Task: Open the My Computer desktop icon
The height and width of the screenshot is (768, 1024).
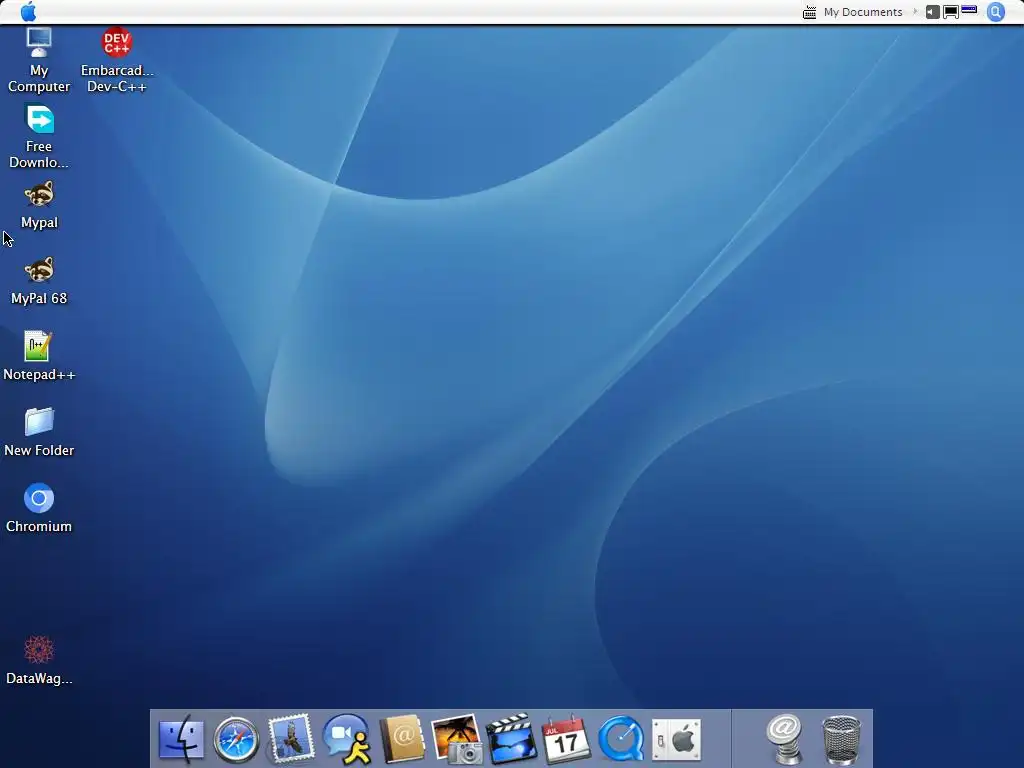Action: (39, 60)
